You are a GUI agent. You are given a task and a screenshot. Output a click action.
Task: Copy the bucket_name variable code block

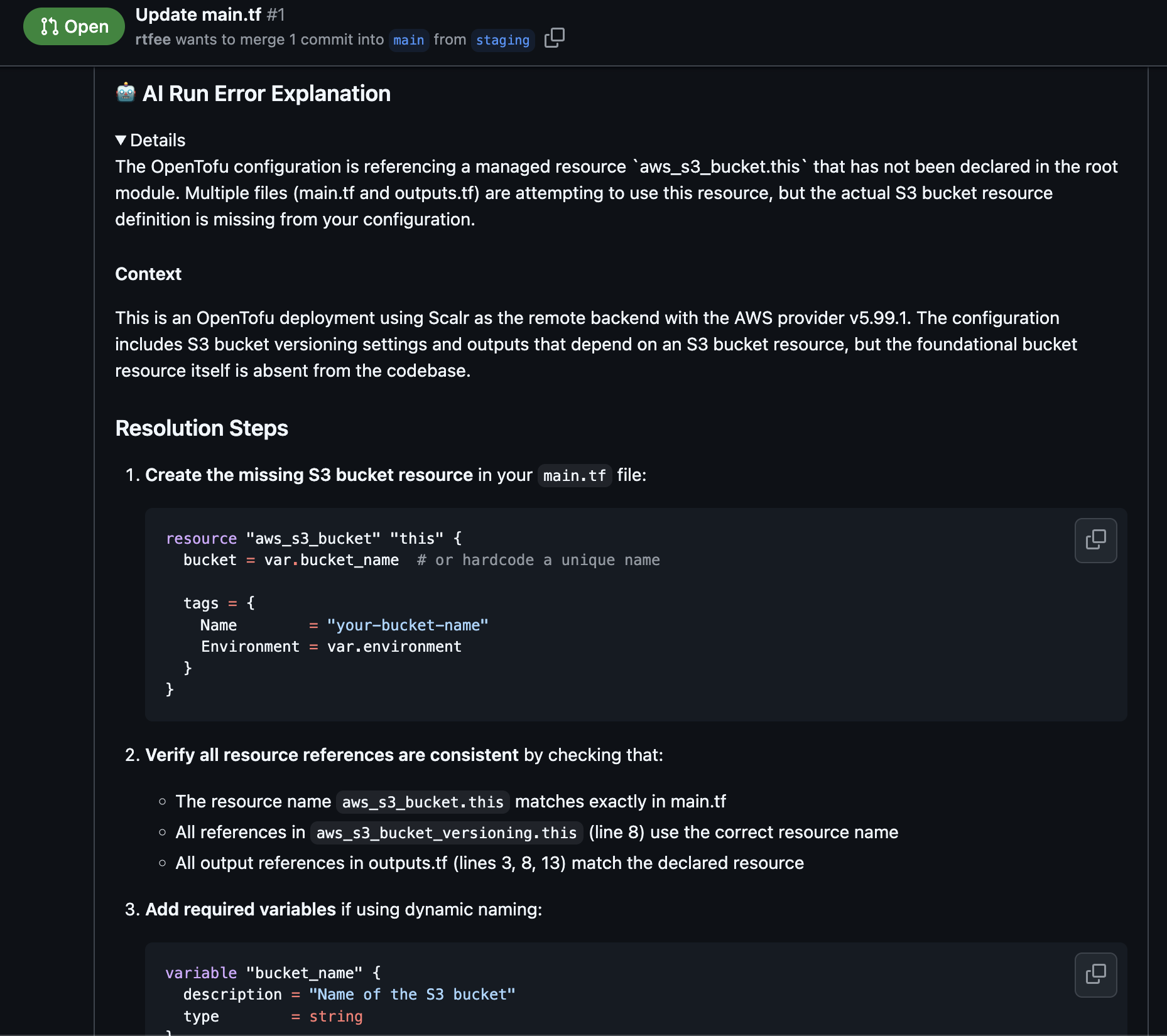click(1095, 974)
